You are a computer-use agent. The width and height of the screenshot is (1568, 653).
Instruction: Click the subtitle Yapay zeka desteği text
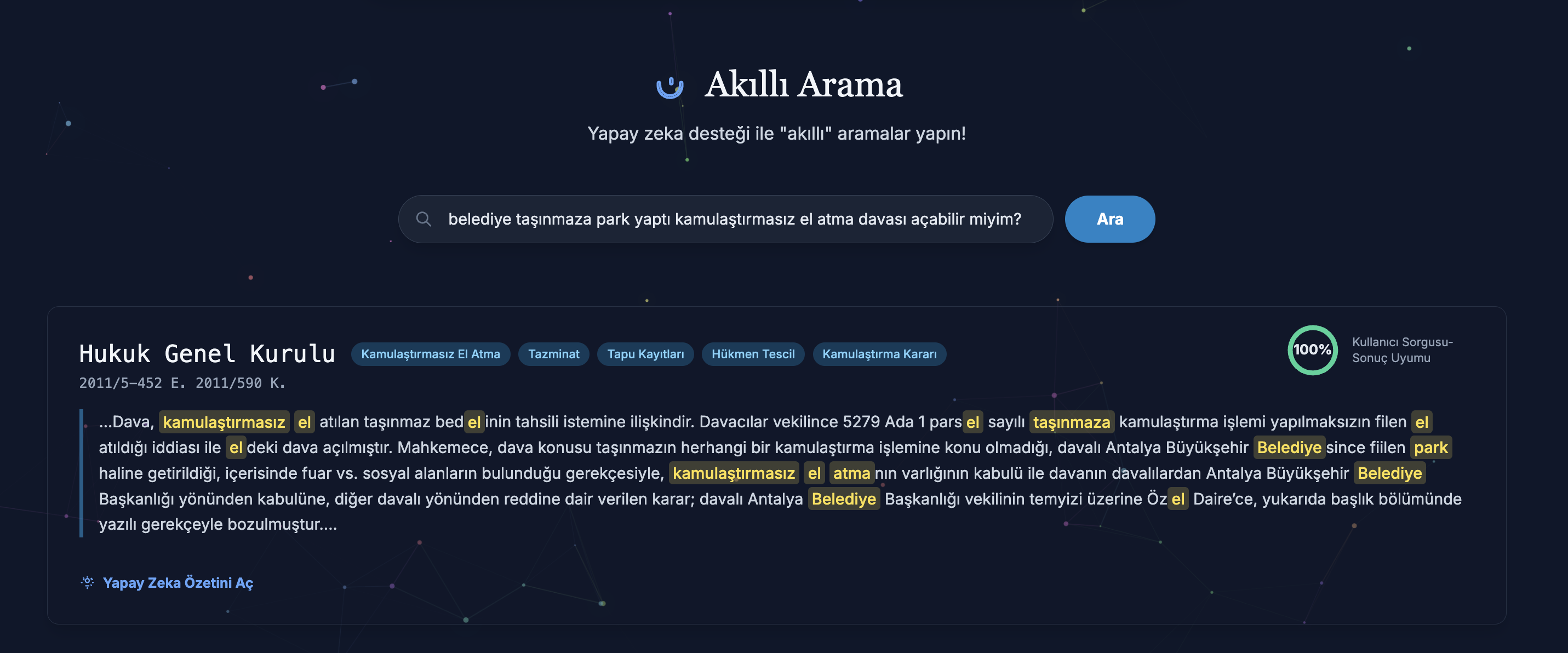(x=776, y=133)
